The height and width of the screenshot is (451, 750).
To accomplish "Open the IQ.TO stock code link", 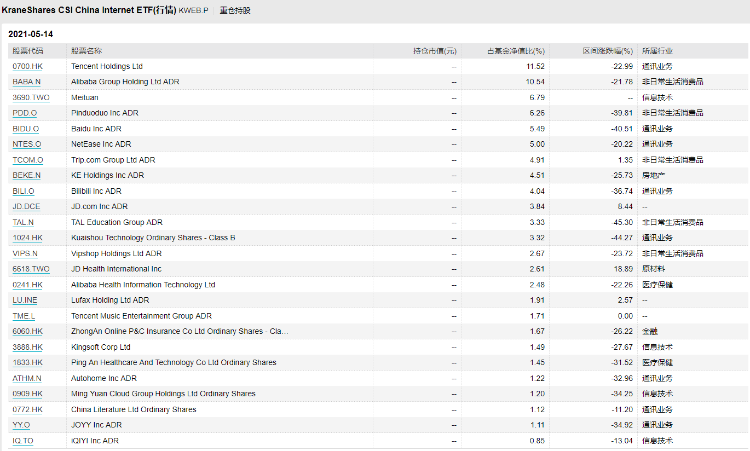I will (23, 440).
